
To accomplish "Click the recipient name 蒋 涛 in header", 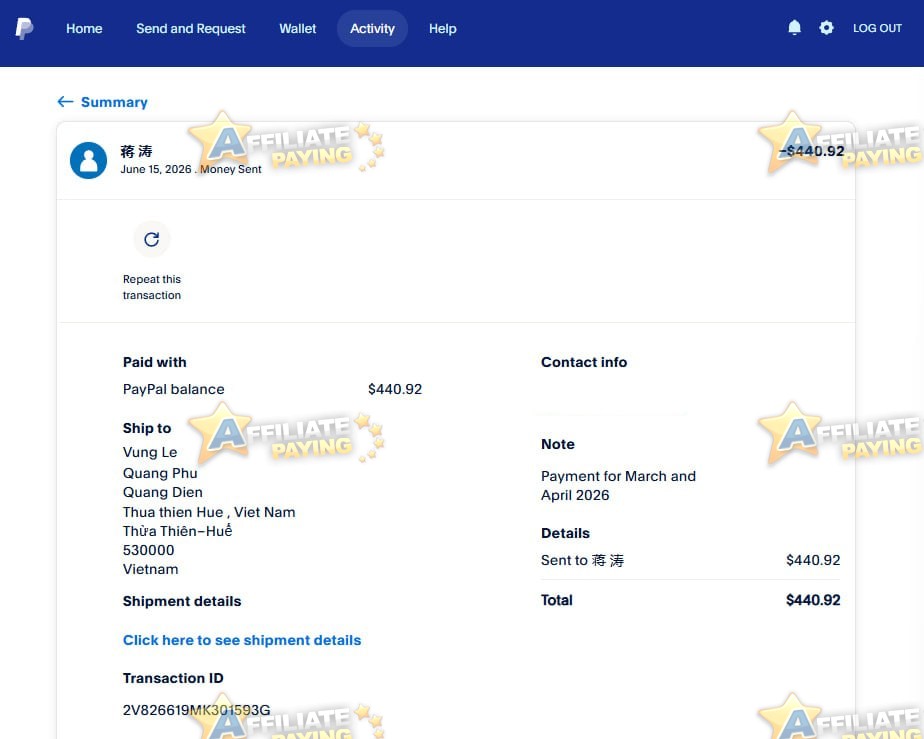I will pos(136,151).
